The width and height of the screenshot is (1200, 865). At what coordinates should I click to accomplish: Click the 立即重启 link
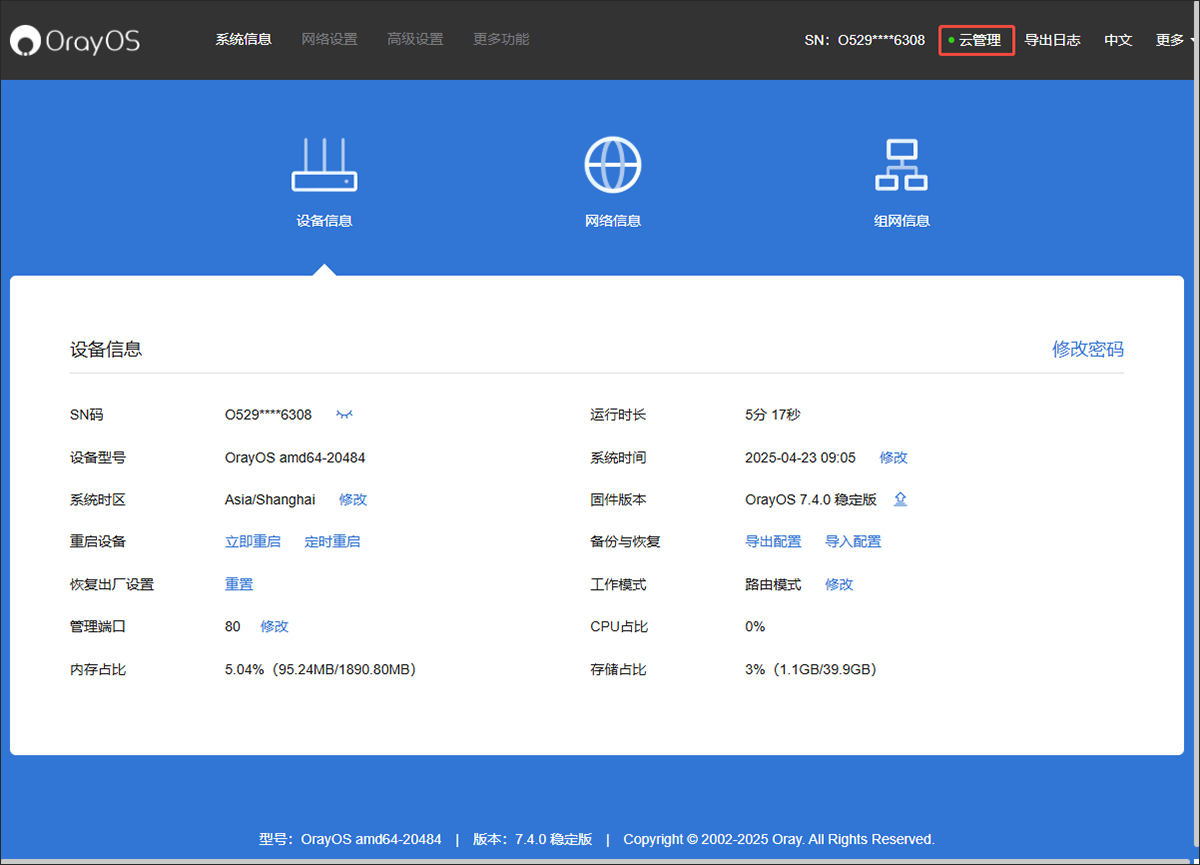[253, 542]
